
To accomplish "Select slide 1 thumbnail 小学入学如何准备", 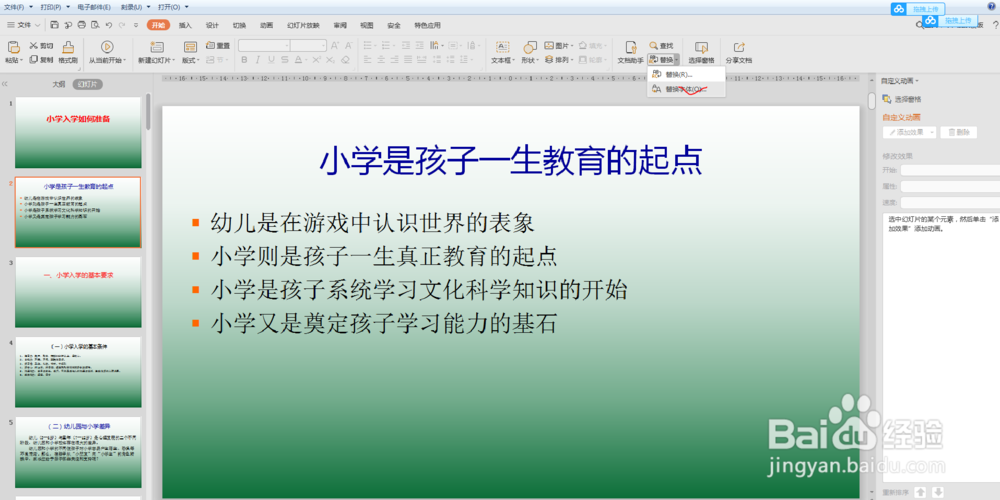I will click(78, 132).
